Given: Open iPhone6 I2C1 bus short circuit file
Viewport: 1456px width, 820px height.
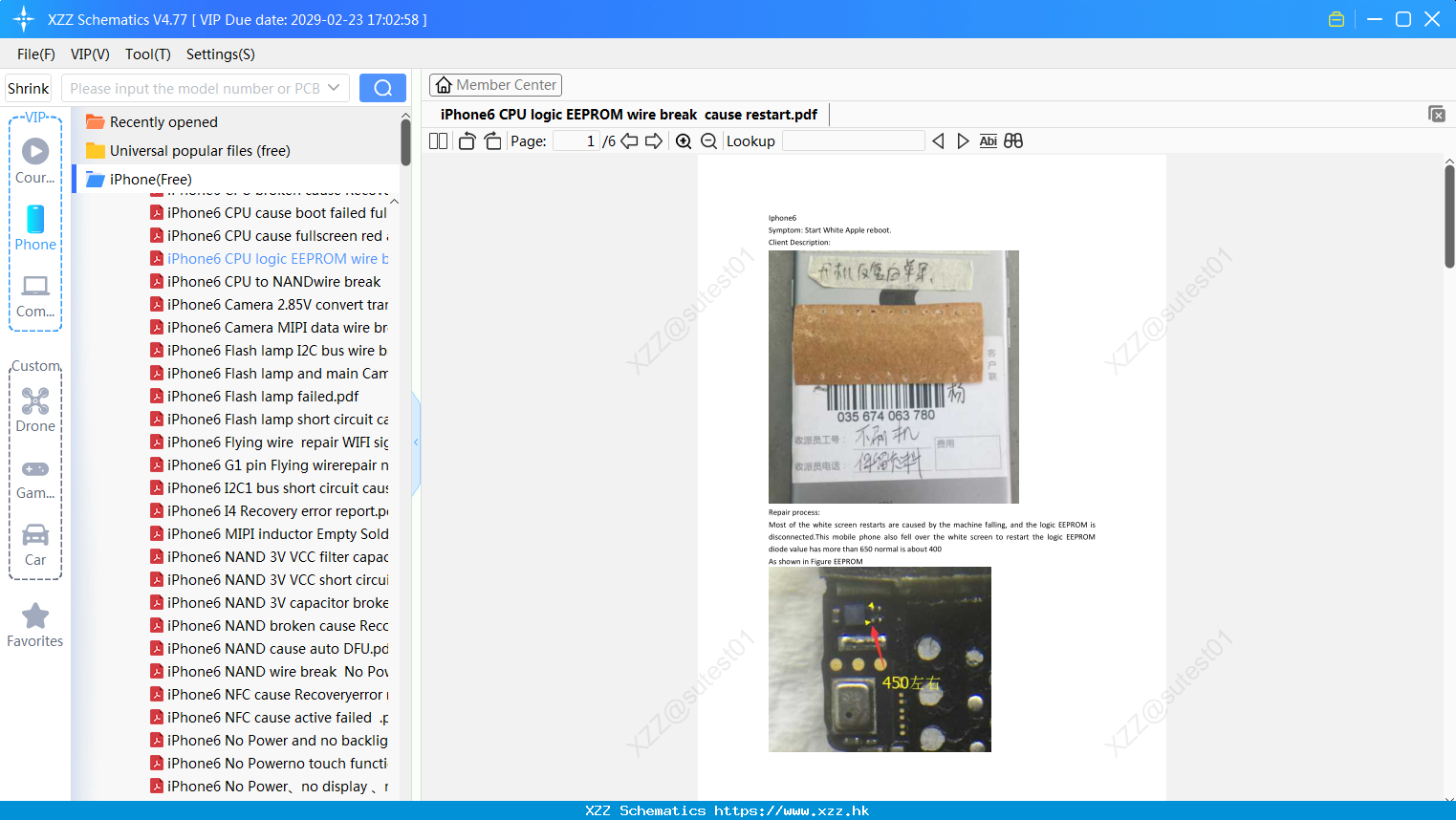Looking at the screenshot, I should [x=269, y=488].
